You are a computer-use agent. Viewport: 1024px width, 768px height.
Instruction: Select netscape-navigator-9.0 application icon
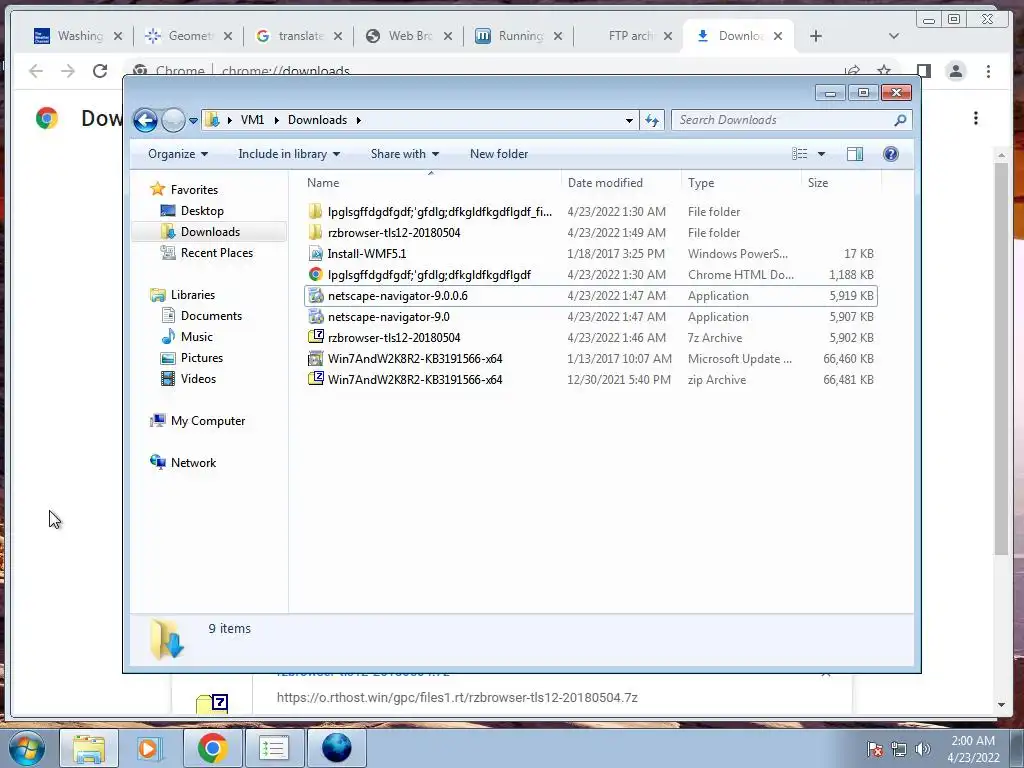315,317
